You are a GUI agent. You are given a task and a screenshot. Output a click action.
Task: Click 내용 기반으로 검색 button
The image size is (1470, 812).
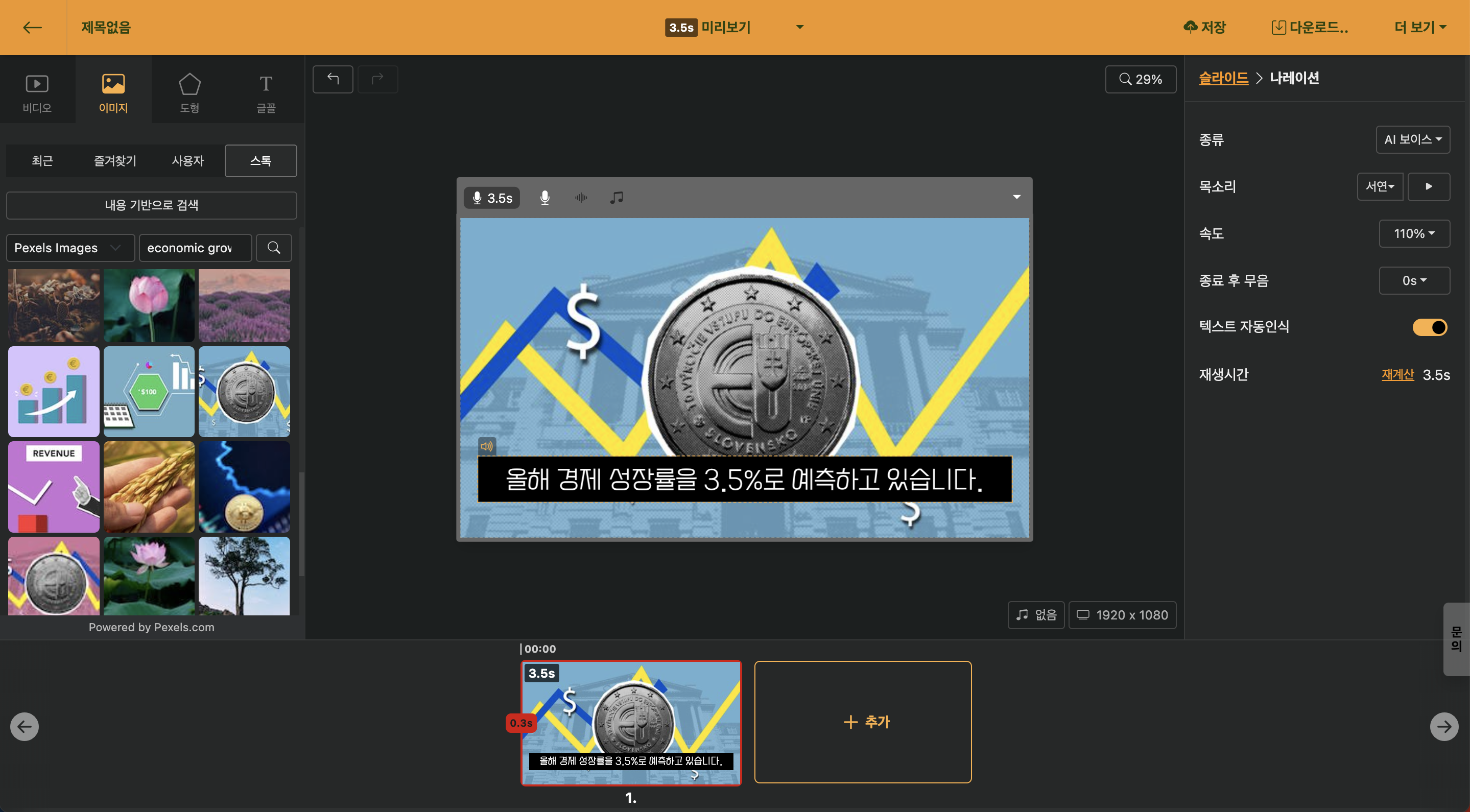click(x=151, y=205)
